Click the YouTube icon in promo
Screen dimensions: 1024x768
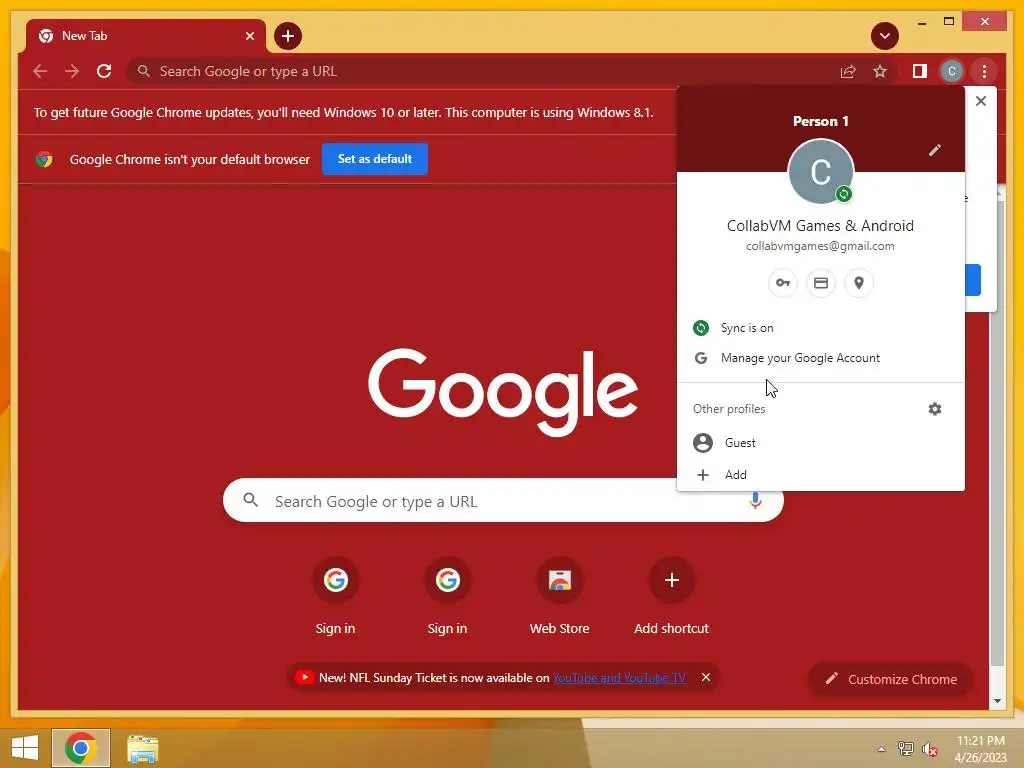click(x=304, y=677)
